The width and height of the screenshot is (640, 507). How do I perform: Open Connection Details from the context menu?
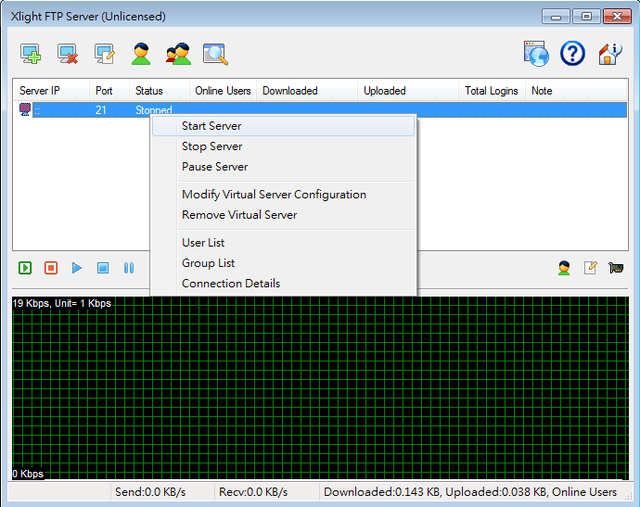pos(283,284)
